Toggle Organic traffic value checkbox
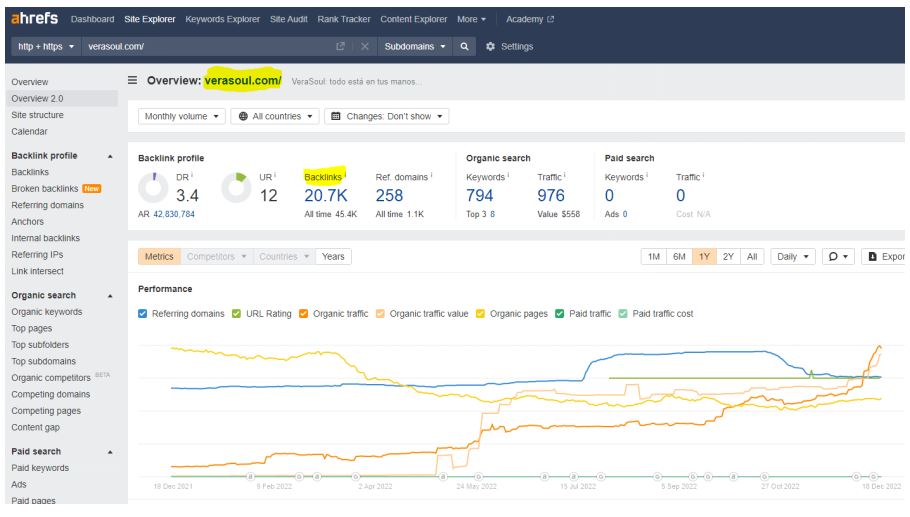 (380, 314)
